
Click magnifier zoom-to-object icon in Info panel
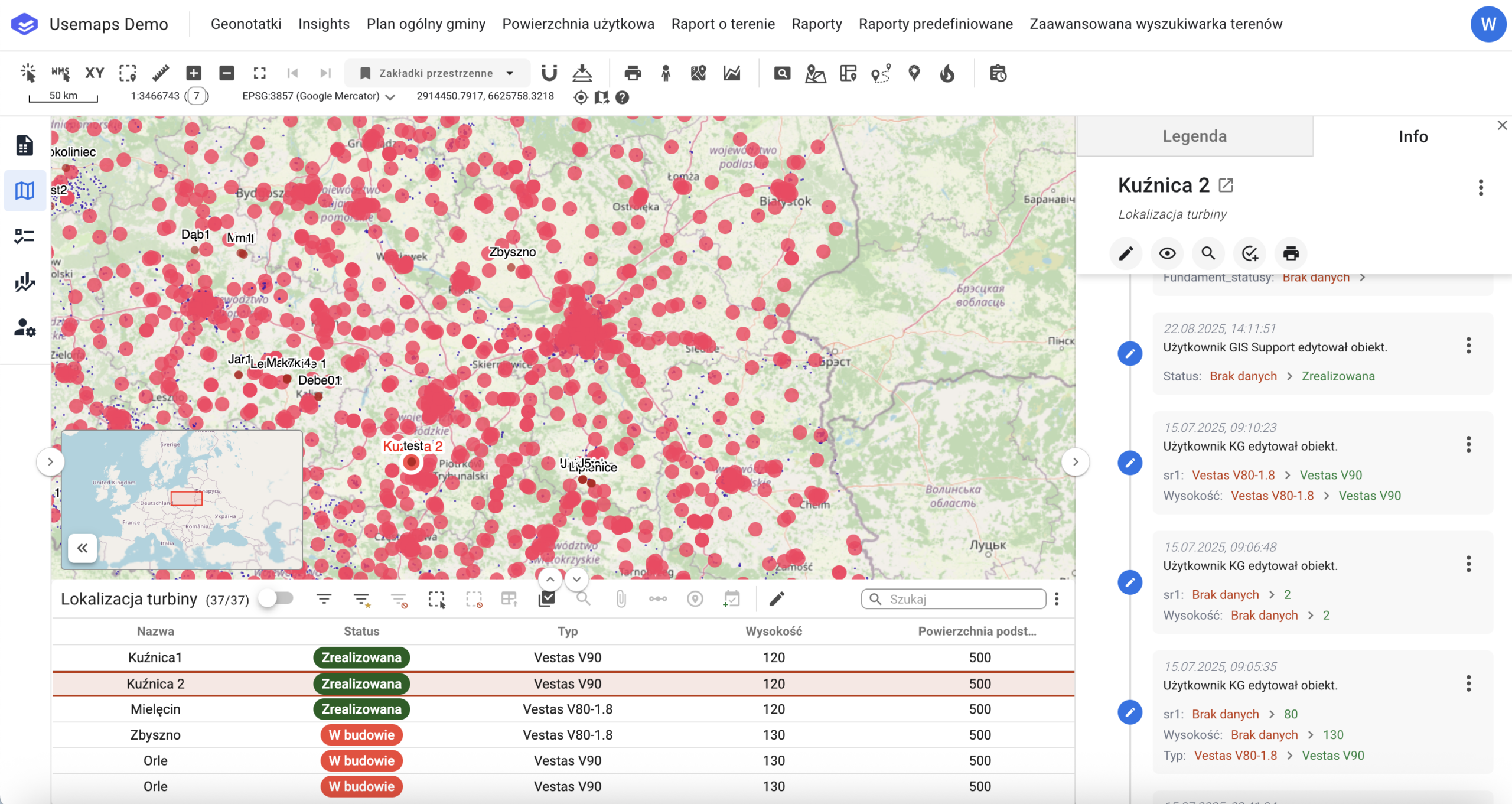(x=1208, y=253)
